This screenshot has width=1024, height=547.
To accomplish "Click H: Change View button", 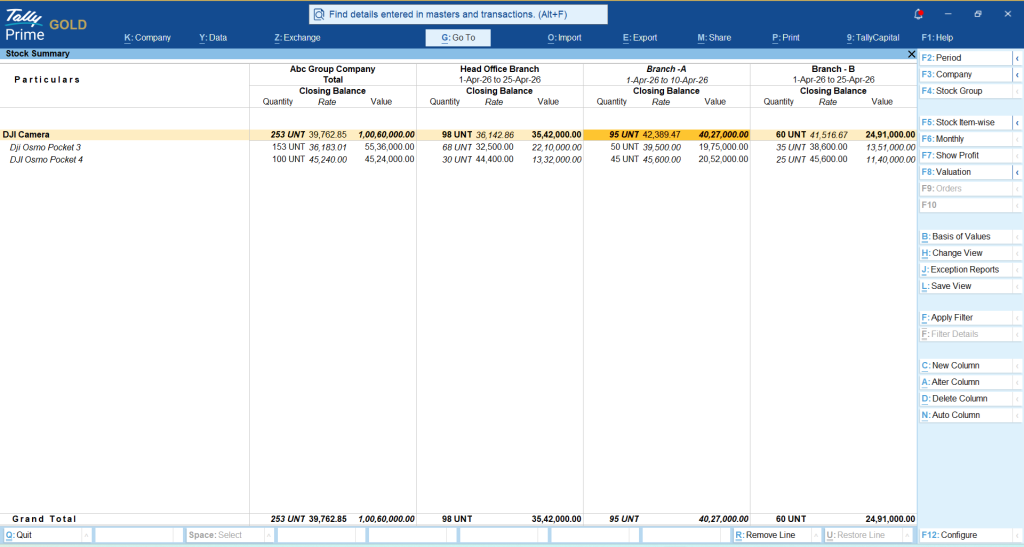I will pos(966,253).
